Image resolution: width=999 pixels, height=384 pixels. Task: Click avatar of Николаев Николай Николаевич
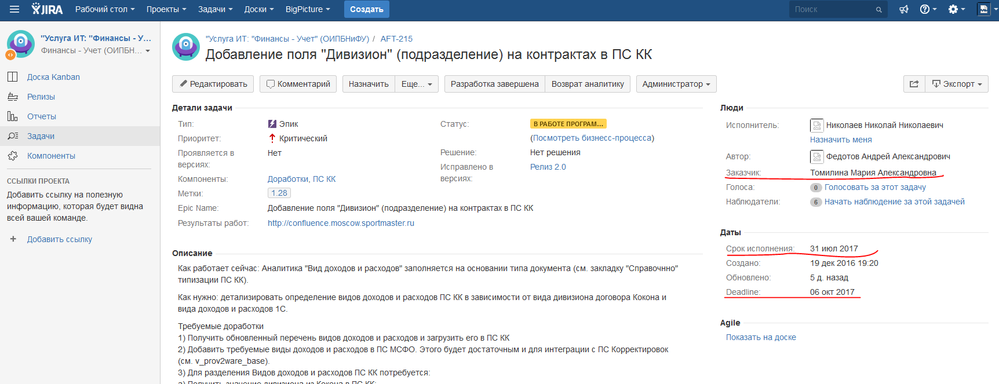point(816,125)
